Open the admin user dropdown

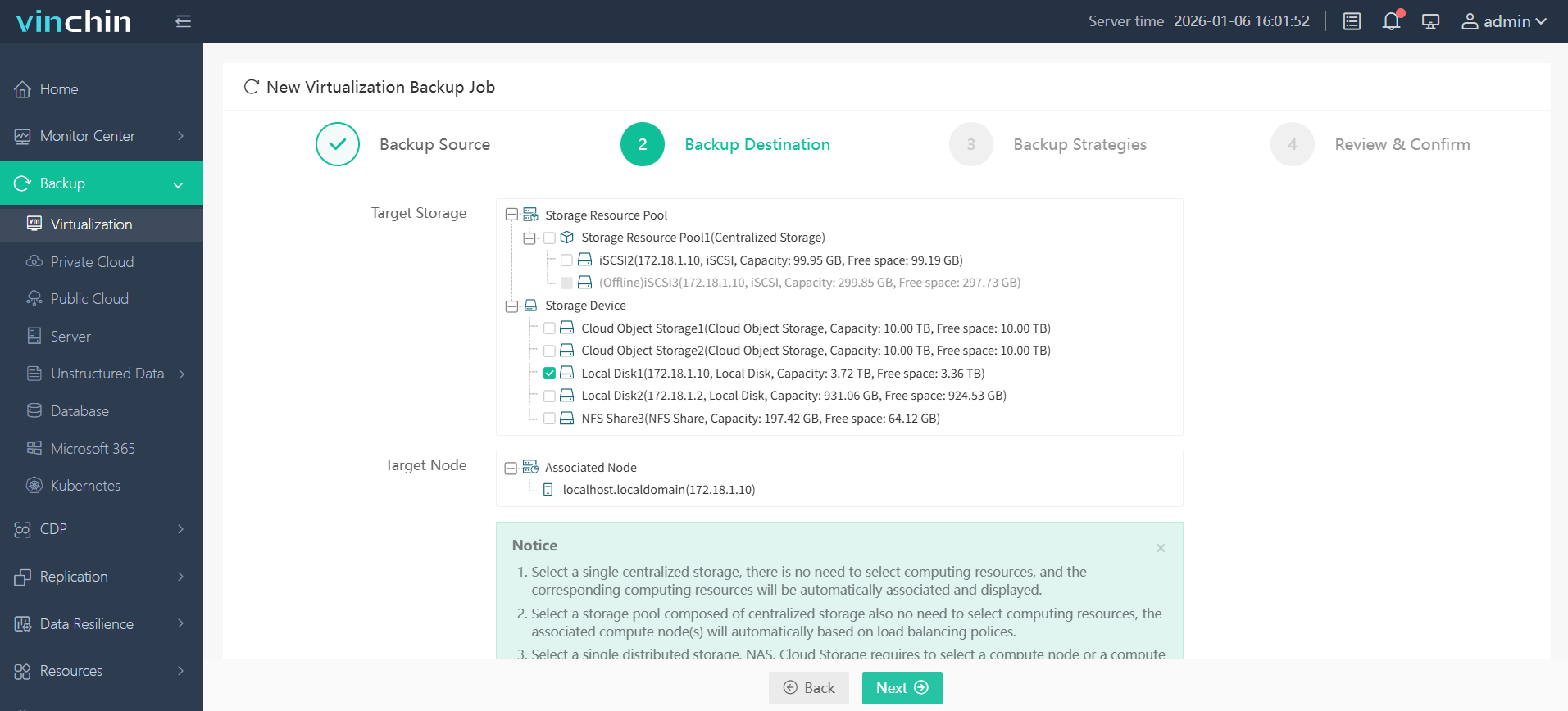pos(1503,21)
